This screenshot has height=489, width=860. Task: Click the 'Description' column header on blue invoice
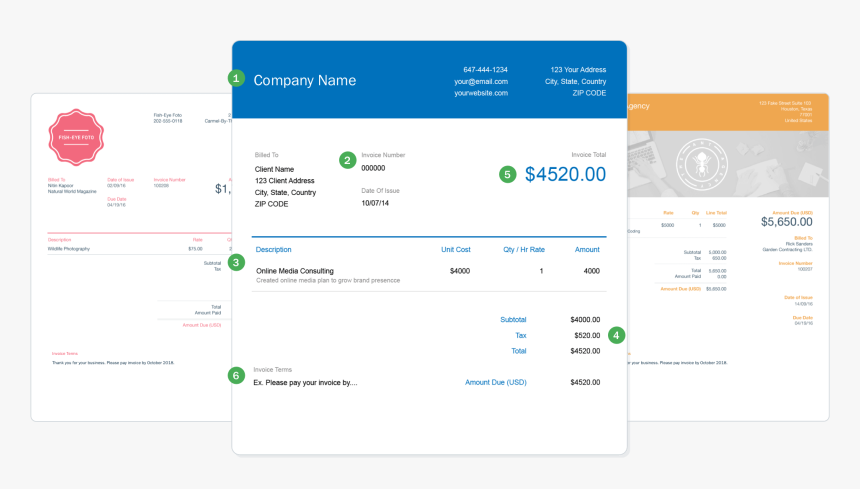click(273, 249)
